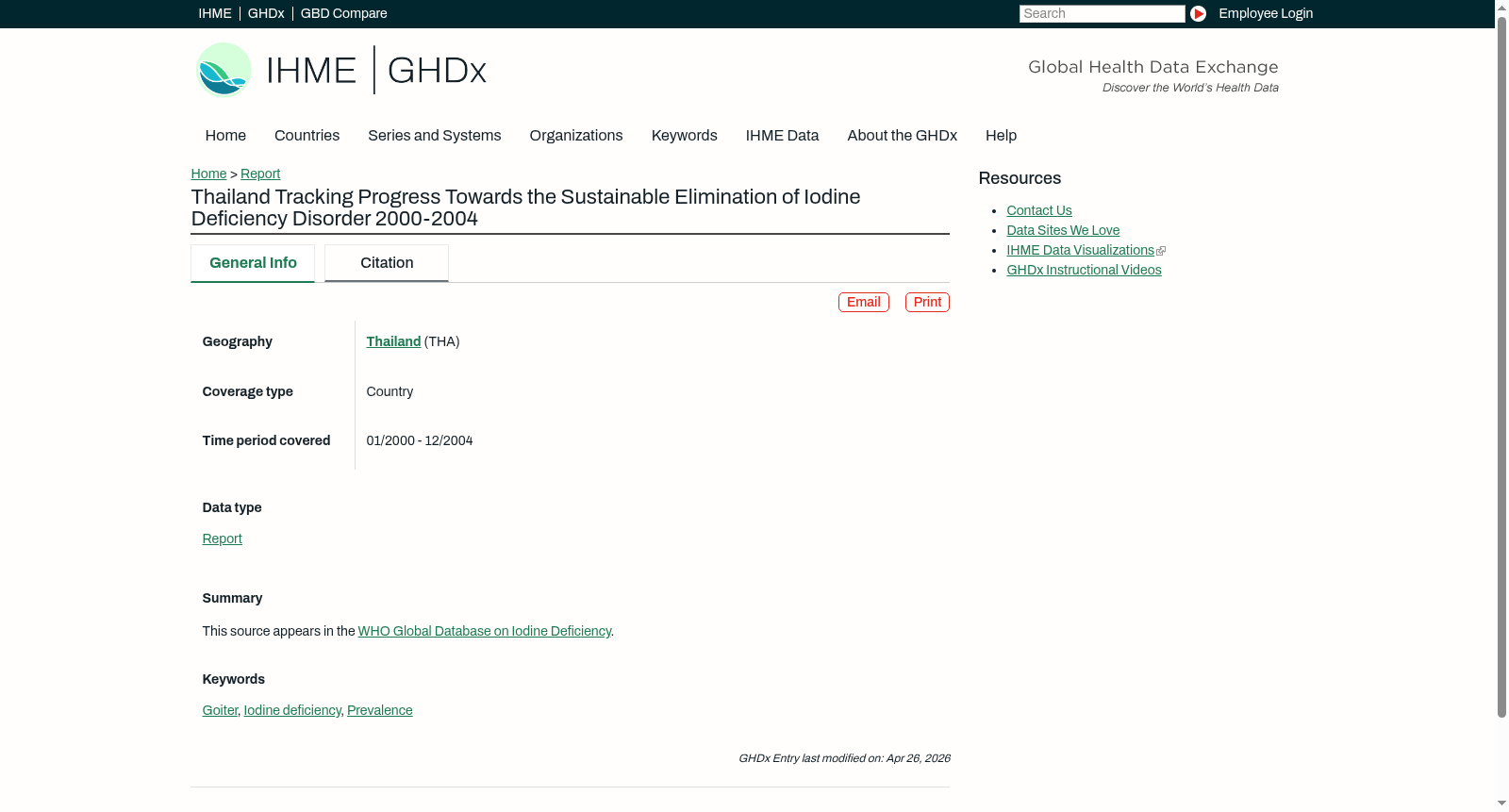Click external link icon beside IHME Data Visualizations

point(1161,251)
